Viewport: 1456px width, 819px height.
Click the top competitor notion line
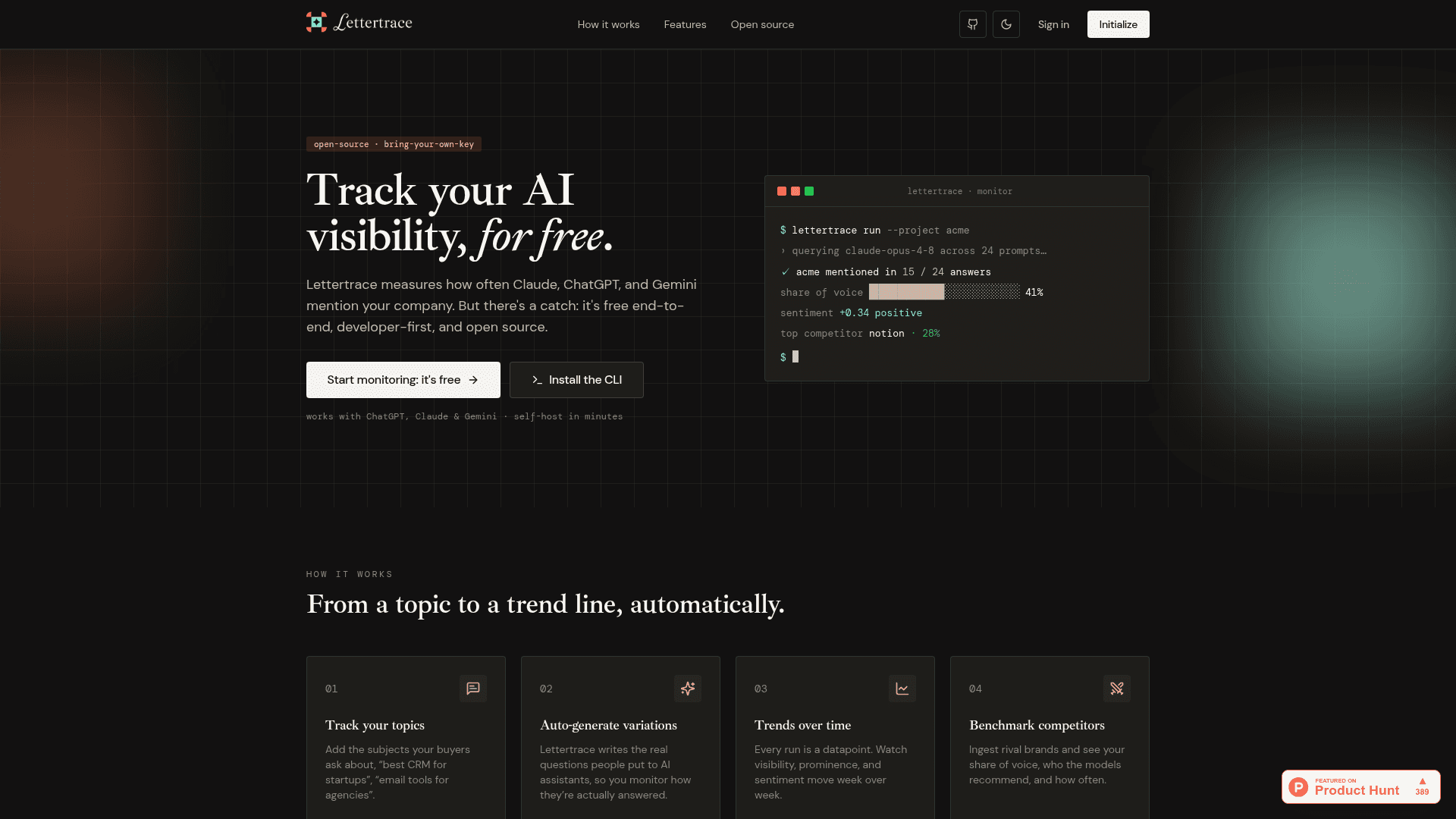click(860, 333)
